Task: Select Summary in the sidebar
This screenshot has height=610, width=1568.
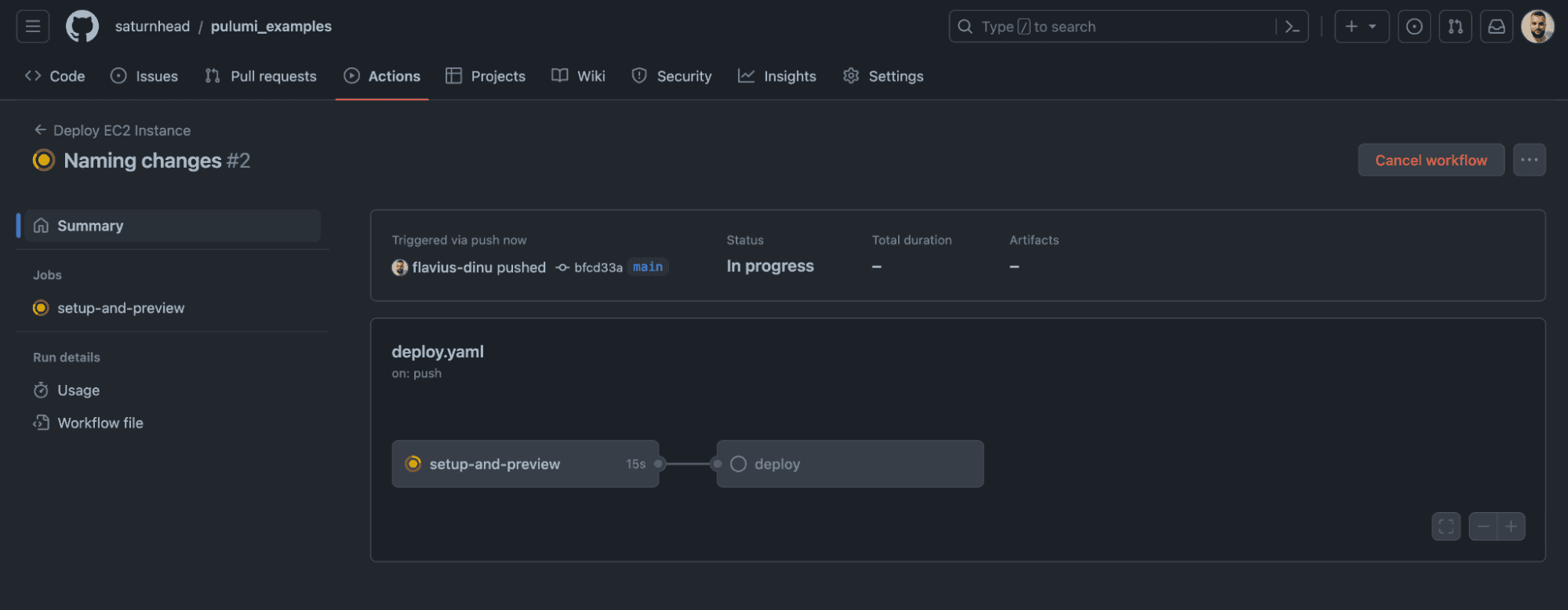Action: click(173, 226)
